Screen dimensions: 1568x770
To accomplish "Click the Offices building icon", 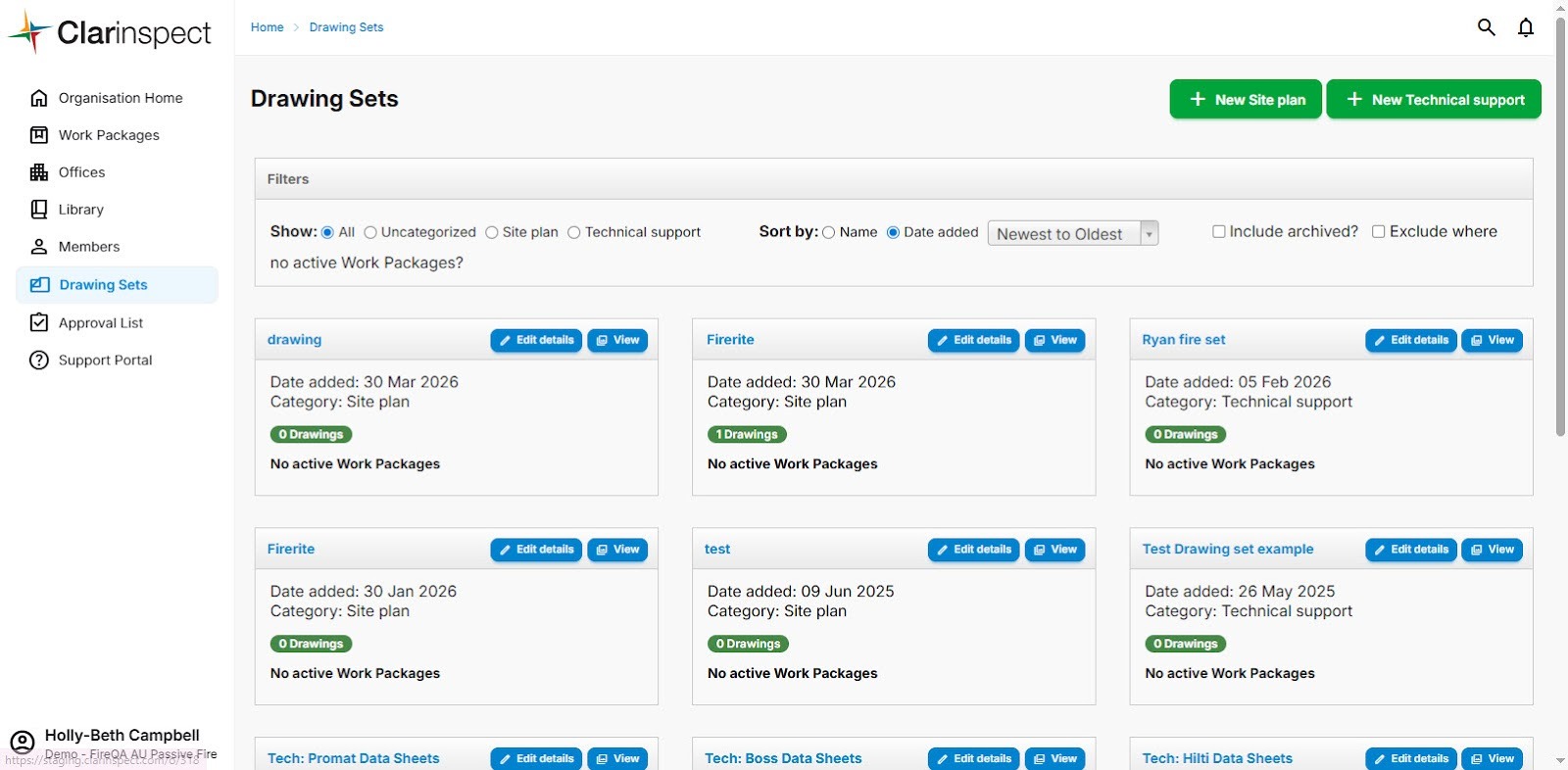I will 39,172.
